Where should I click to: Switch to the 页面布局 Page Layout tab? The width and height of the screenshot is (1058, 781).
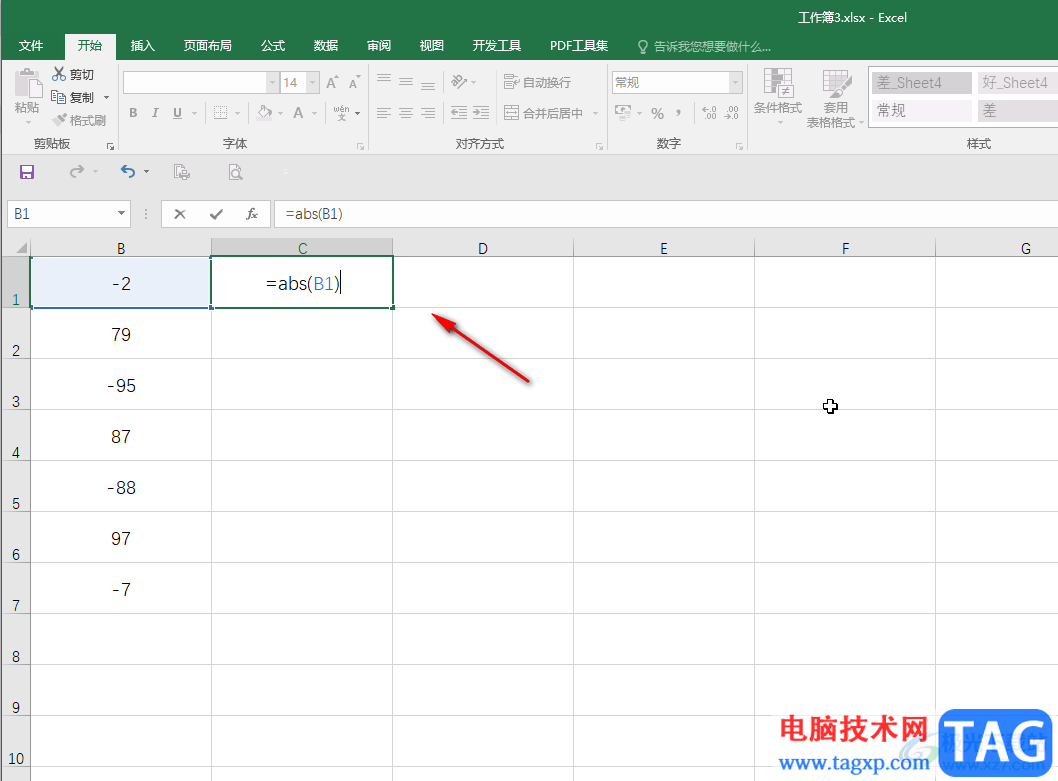(208, 46)
